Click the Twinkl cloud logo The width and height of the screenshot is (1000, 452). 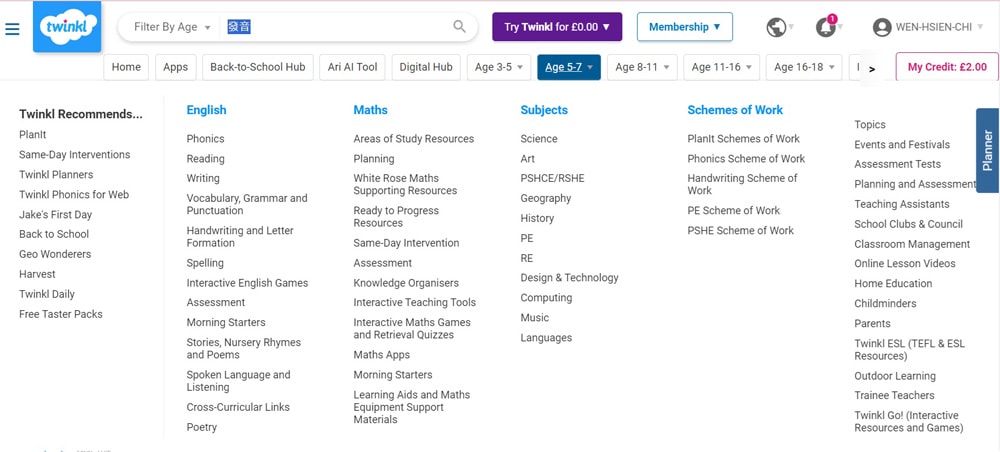(x=67, y=27)
